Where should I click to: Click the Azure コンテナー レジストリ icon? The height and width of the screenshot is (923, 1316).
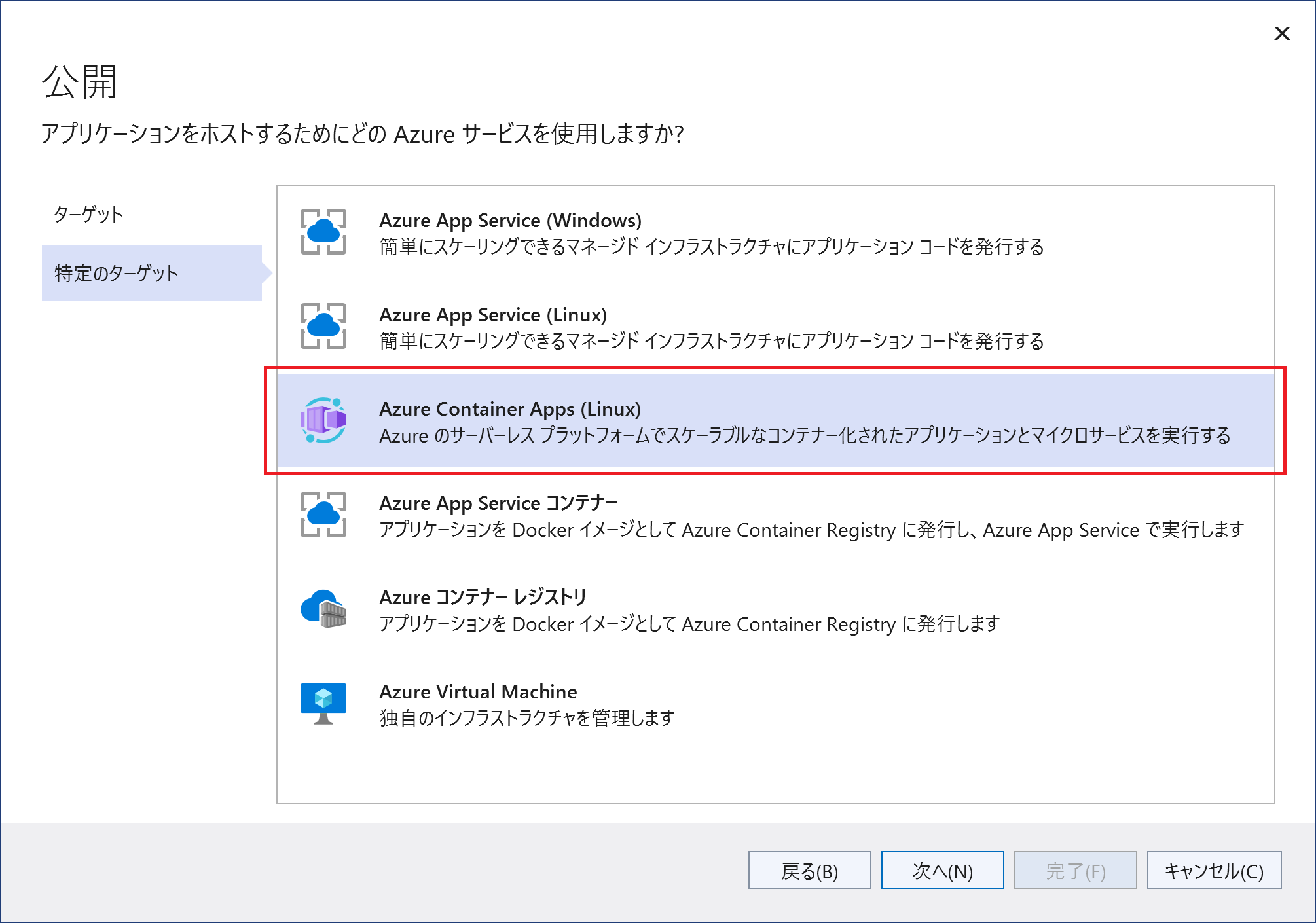(323, 609)
